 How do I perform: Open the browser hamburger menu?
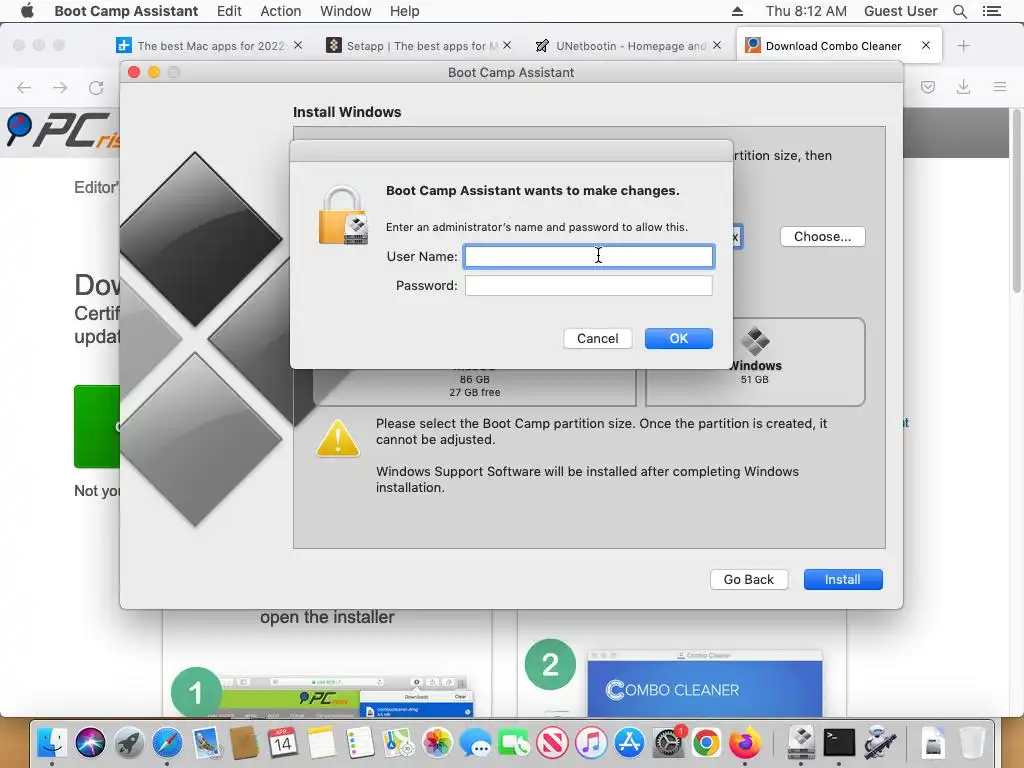[999, 87]
